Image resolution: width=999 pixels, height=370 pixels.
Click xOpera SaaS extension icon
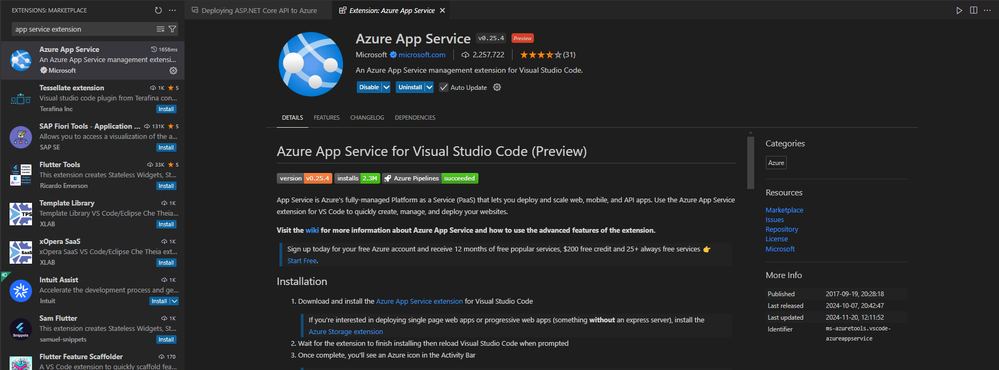pyautogui.click(x=20, y=252)
